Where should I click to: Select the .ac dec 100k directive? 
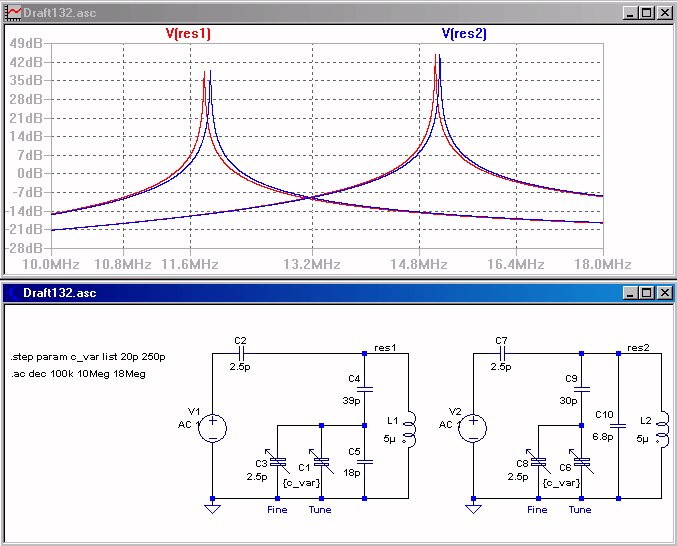tap(78, 374)
